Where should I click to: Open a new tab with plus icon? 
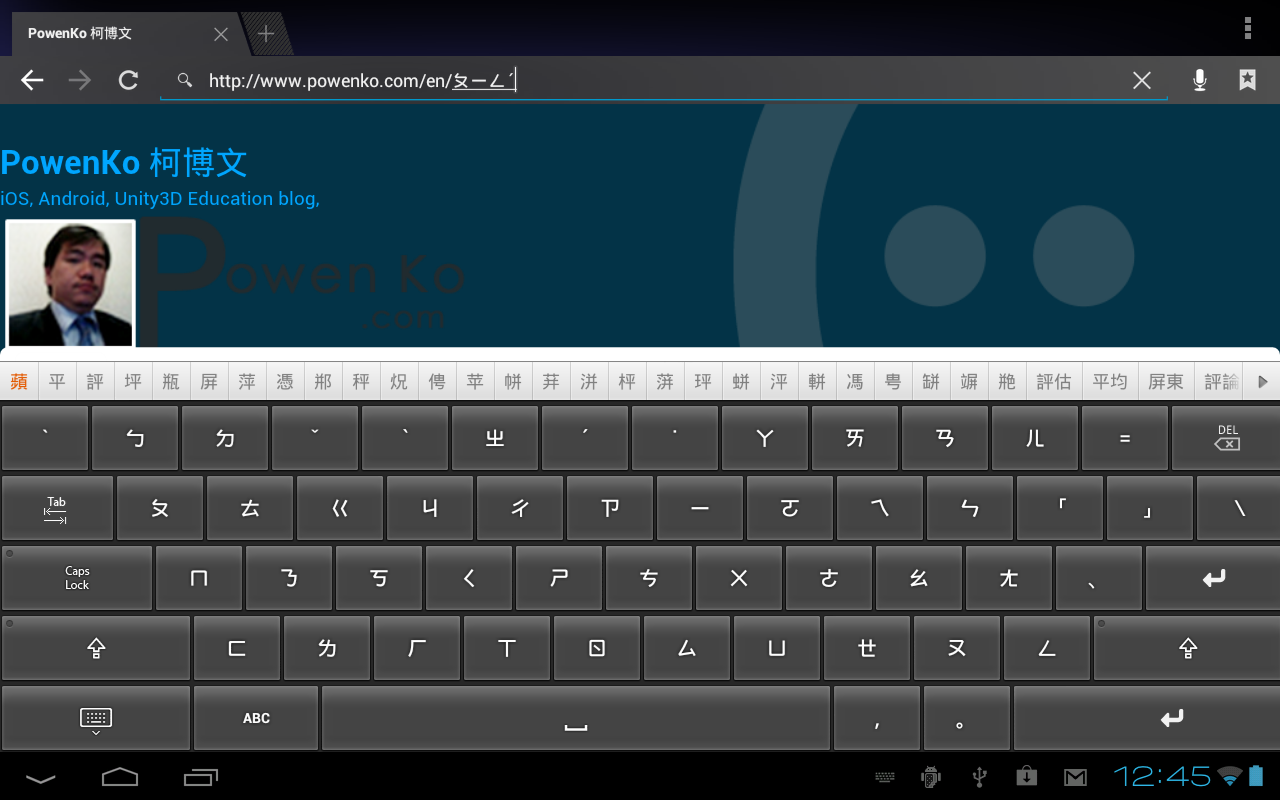[x=266, y=34]
